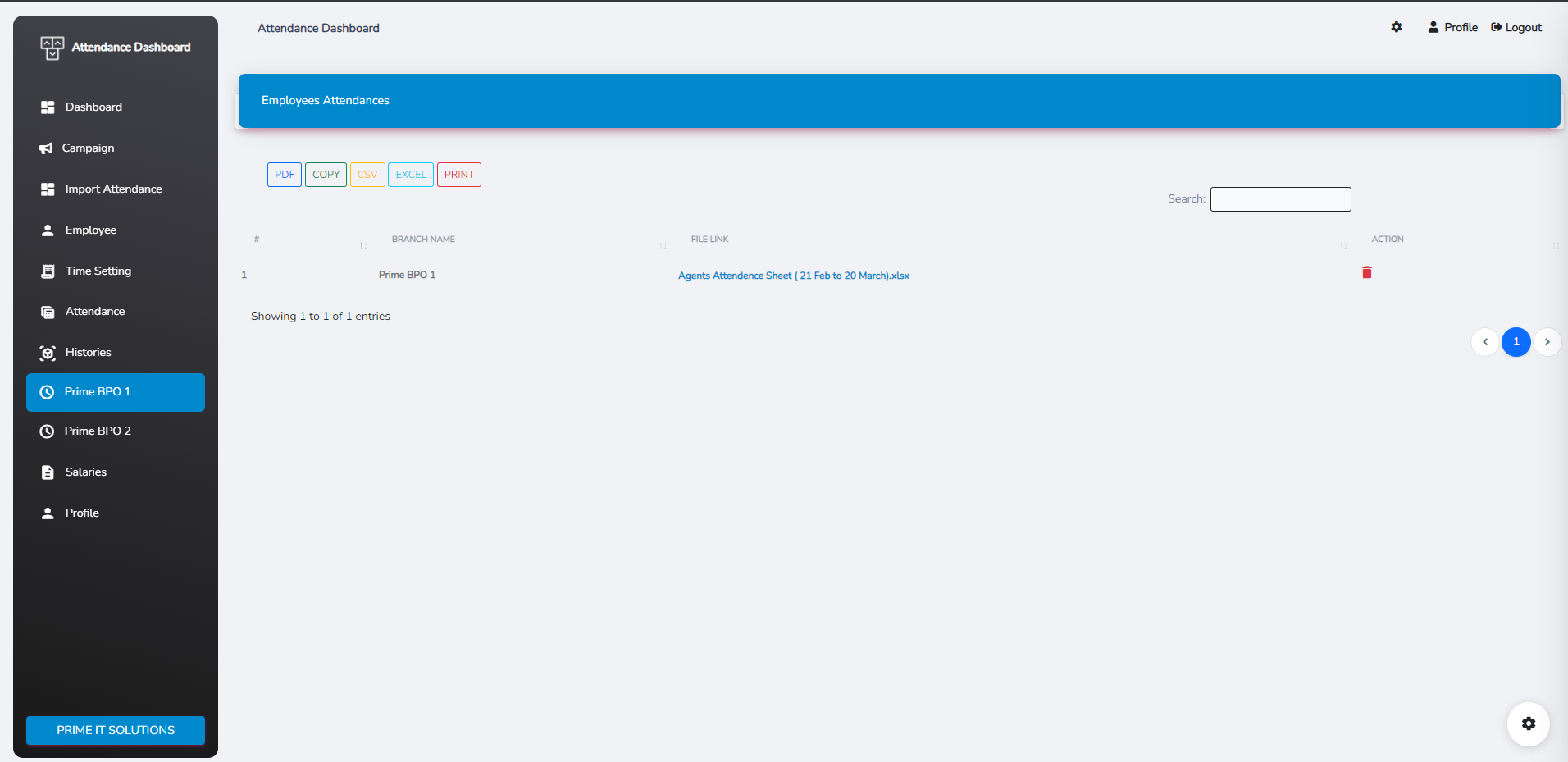Click the Import Attendance grid icon

point(48,189)
